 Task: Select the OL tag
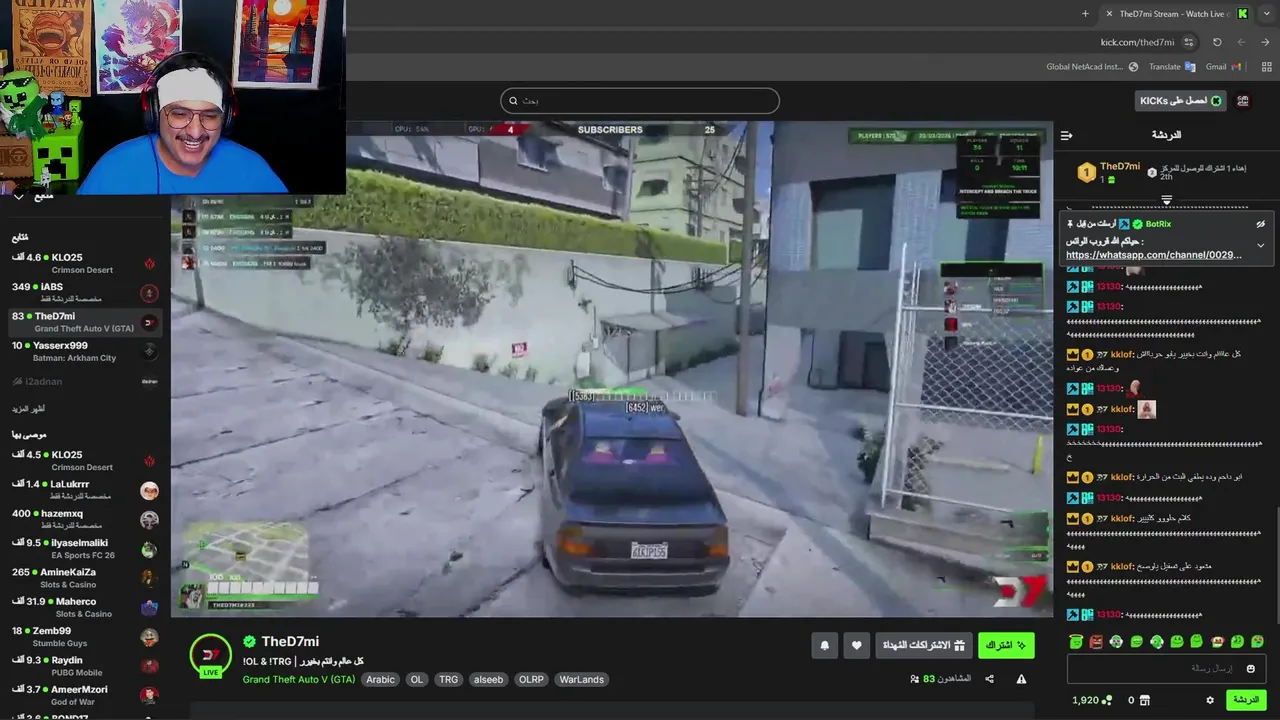click(417, 680)
